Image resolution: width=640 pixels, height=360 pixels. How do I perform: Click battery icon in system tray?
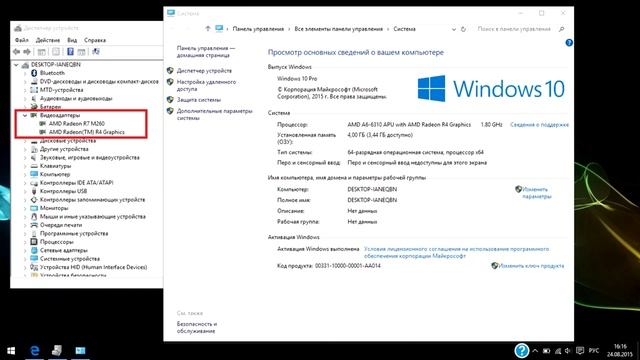click(x=547, y=351)
